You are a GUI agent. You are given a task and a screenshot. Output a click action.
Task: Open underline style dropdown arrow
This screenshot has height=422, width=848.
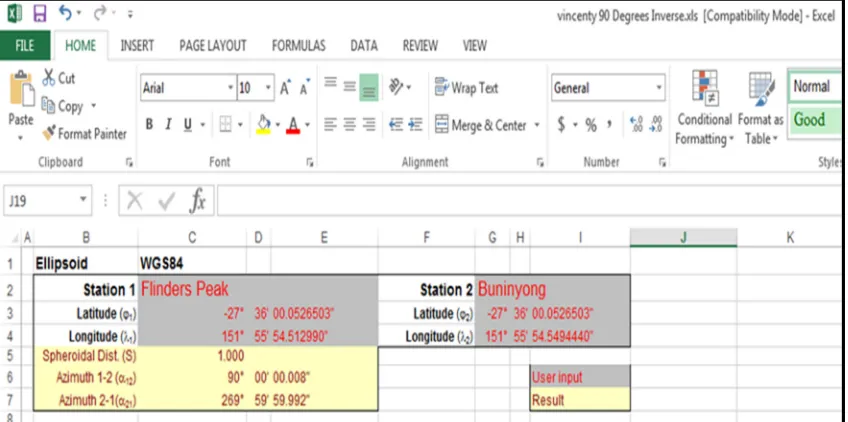click(x=203, y=125)
